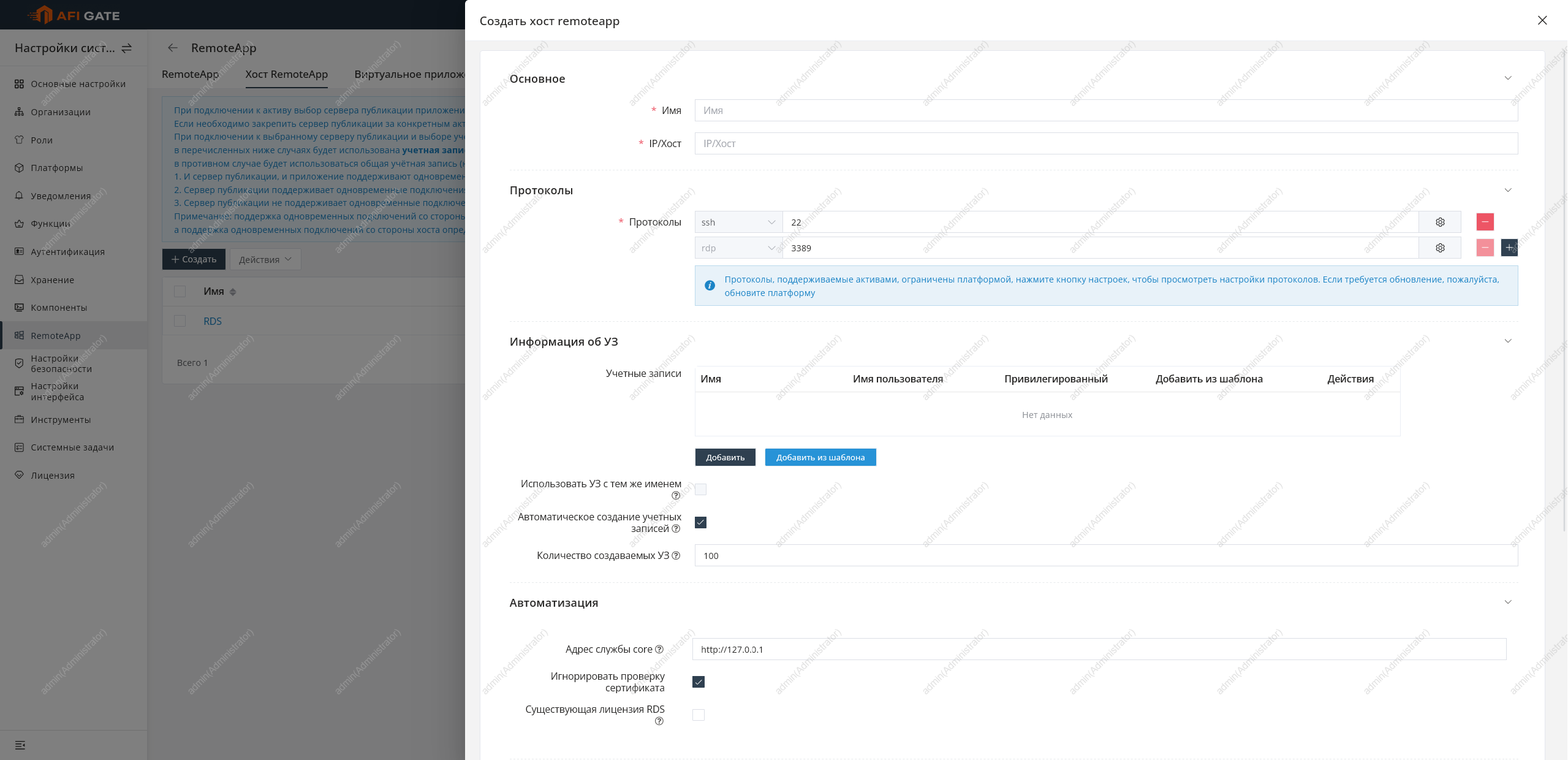
Task: Show help for core service address
Action: point(659,649)
